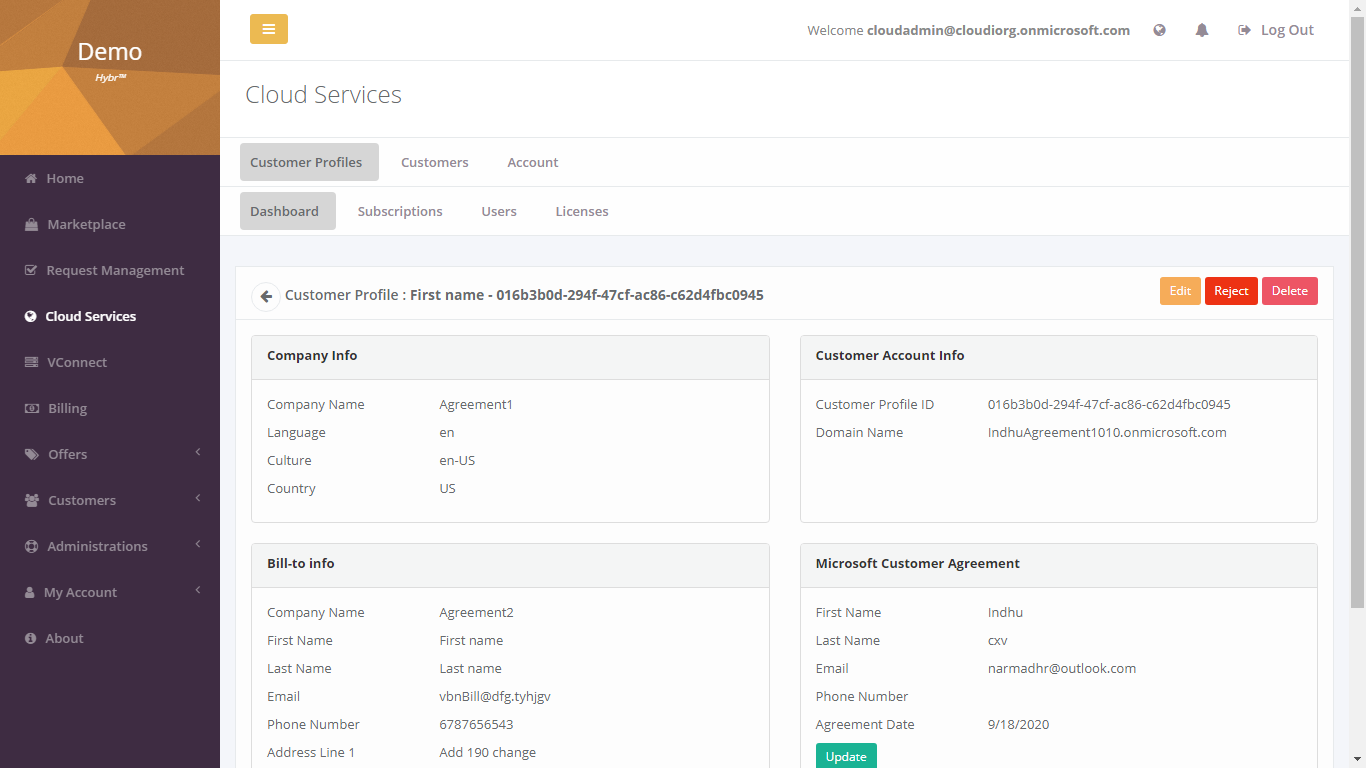Click the Microsoft Customer Agreement first name Indhu
The height and width of the screenshot is (768, 1366).
click(1005, 613)
